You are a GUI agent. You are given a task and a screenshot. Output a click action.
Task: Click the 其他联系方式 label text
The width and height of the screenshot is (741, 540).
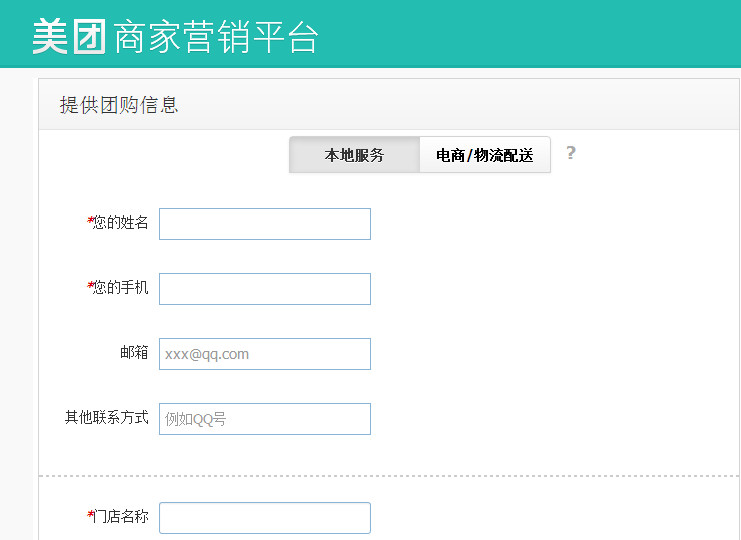pyautogui.click(x=107, y=418)
